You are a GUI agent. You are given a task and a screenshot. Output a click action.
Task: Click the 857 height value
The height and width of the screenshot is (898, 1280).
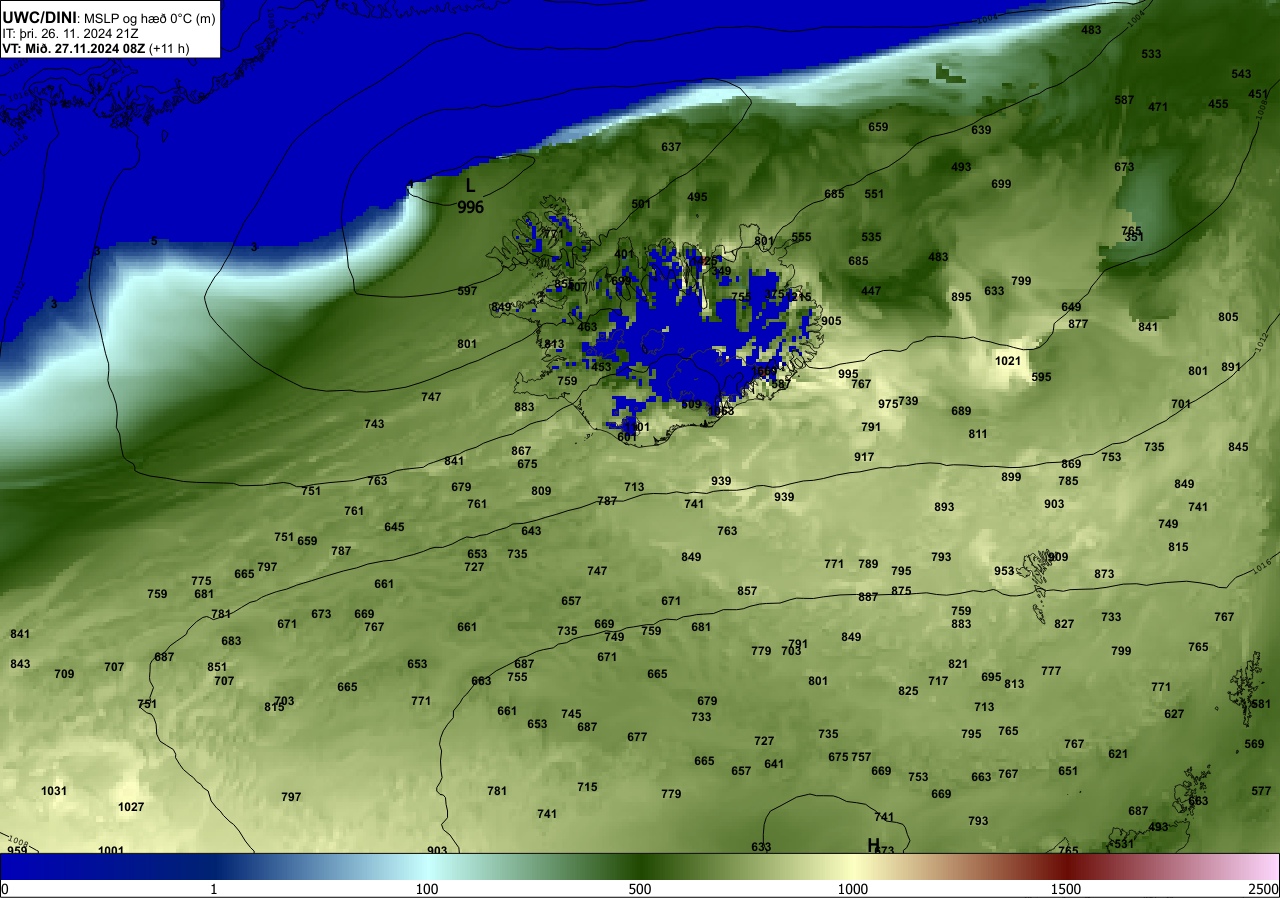[x=747, y=591]
